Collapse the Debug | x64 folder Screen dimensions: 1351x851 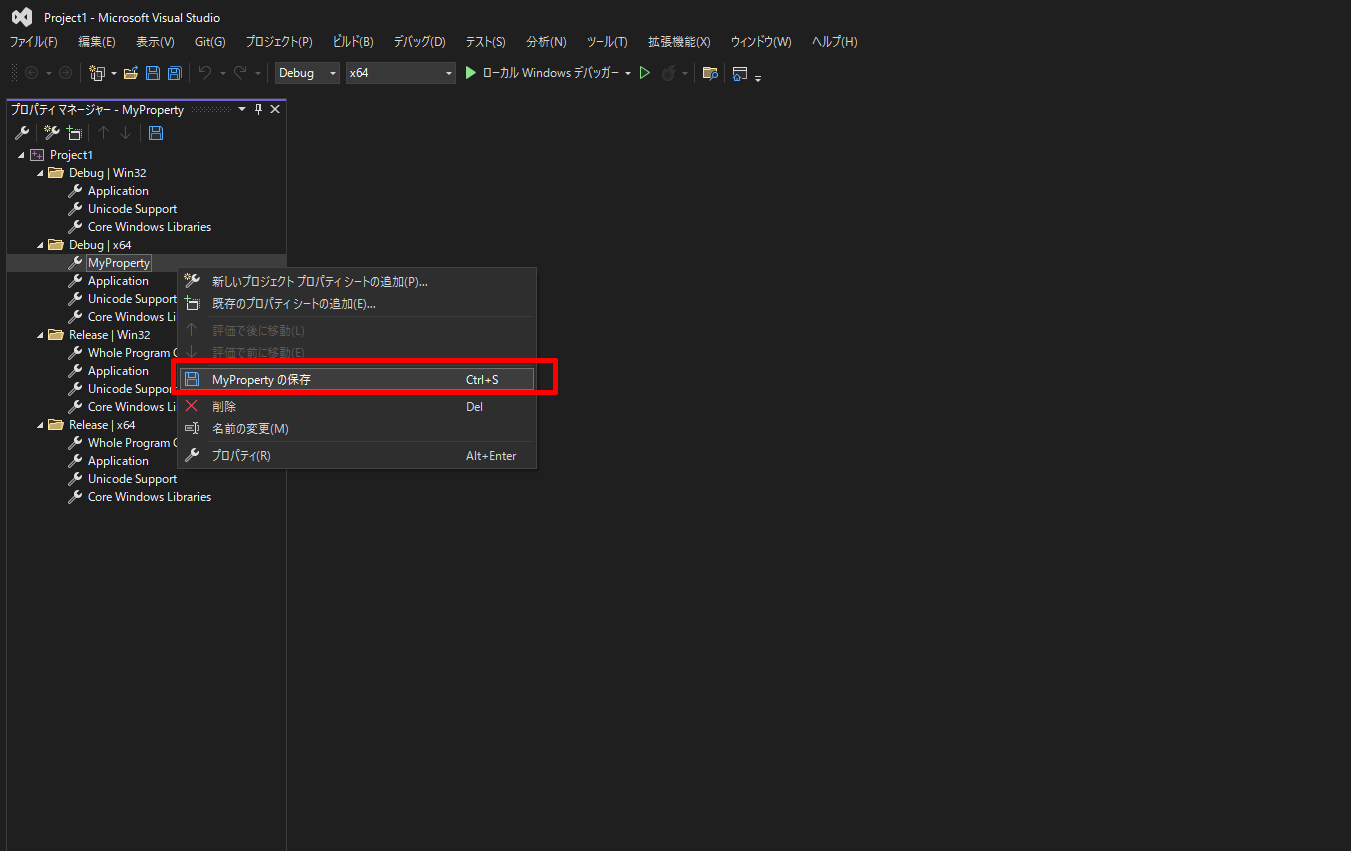(40, 245)
